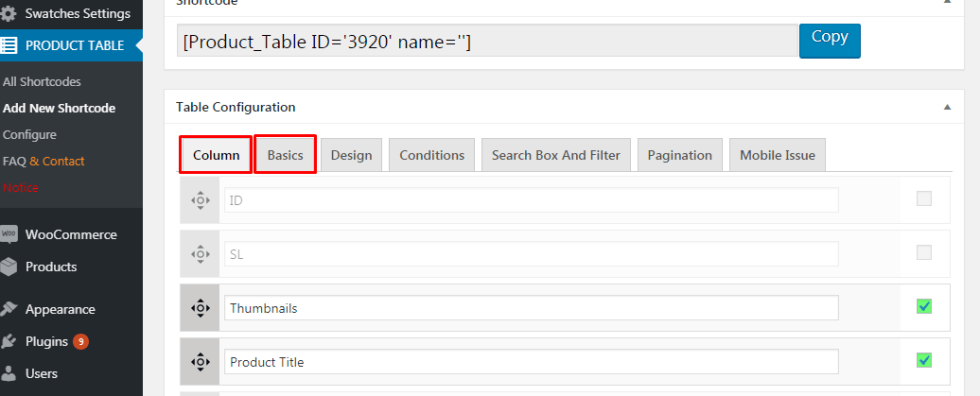Enable the SL column checkbox

pyautogui.click(x=924, y=252)
